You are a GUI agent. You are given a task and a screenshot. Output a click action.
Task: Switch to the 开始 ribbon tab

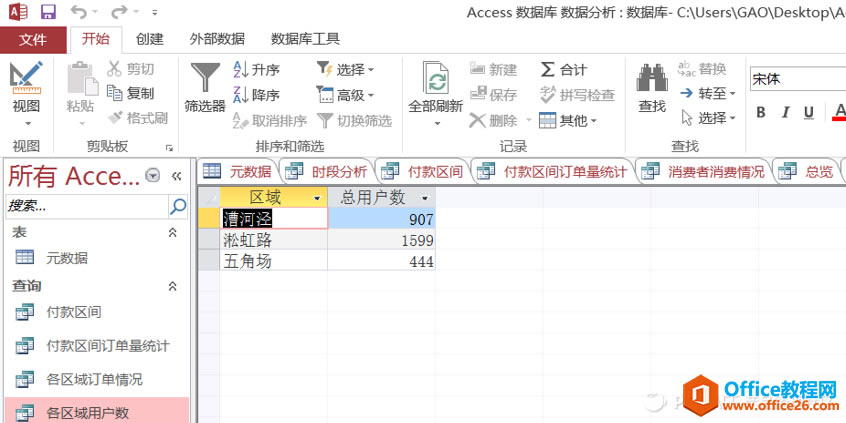[96, 39]
